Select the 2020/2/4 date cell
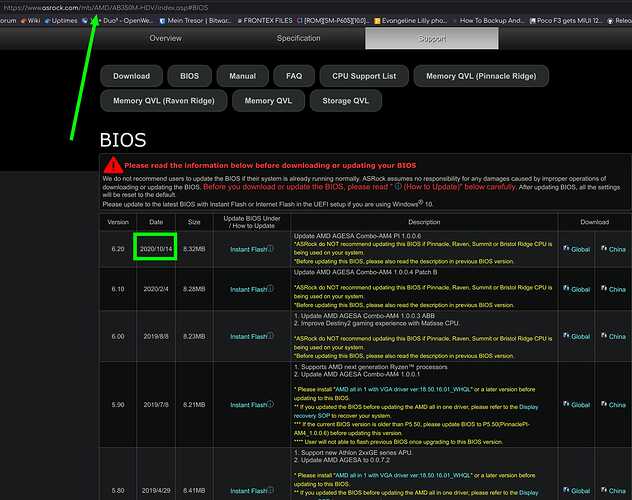Image resolution: width=632 pixels, height=500 pixels. (156, 289)
